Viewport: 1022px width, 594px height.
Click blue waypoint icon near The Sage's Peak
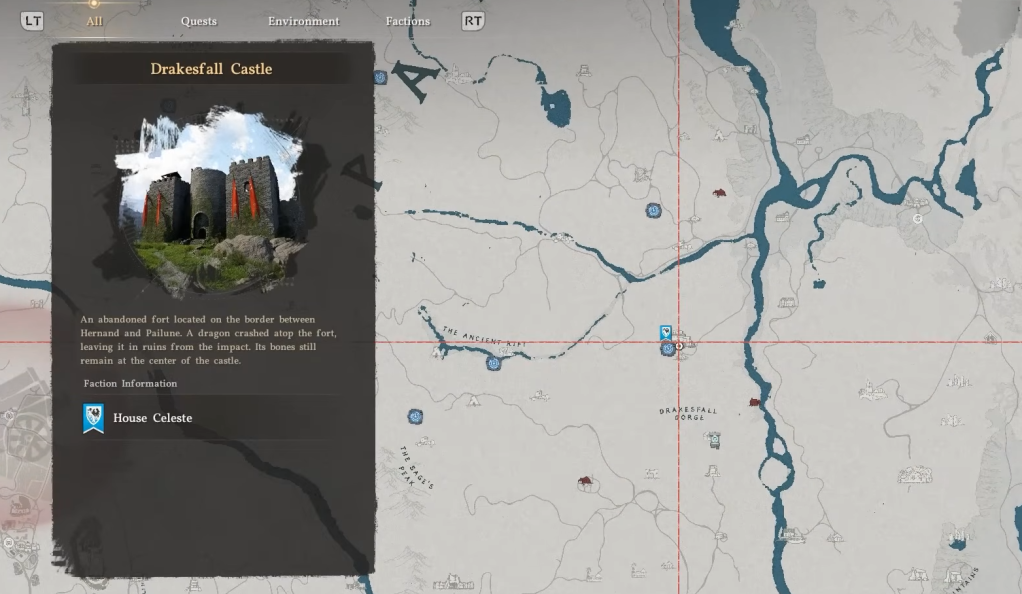point(415,416)
